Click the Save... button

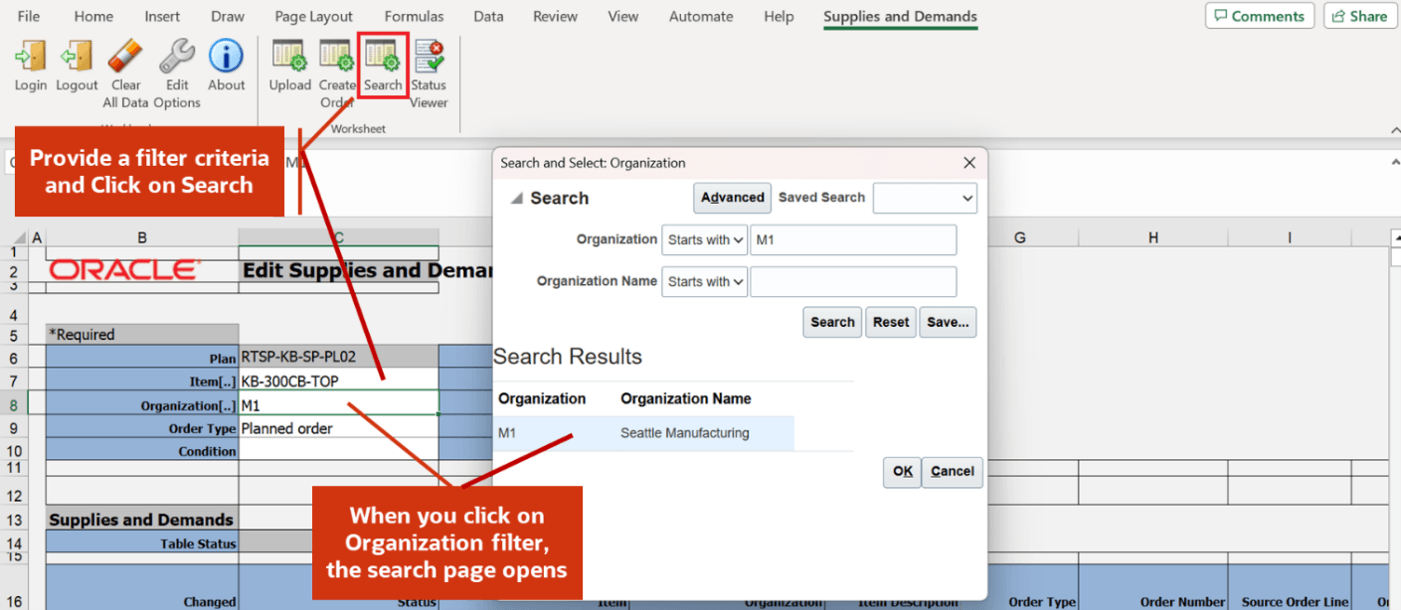point(948,322)
